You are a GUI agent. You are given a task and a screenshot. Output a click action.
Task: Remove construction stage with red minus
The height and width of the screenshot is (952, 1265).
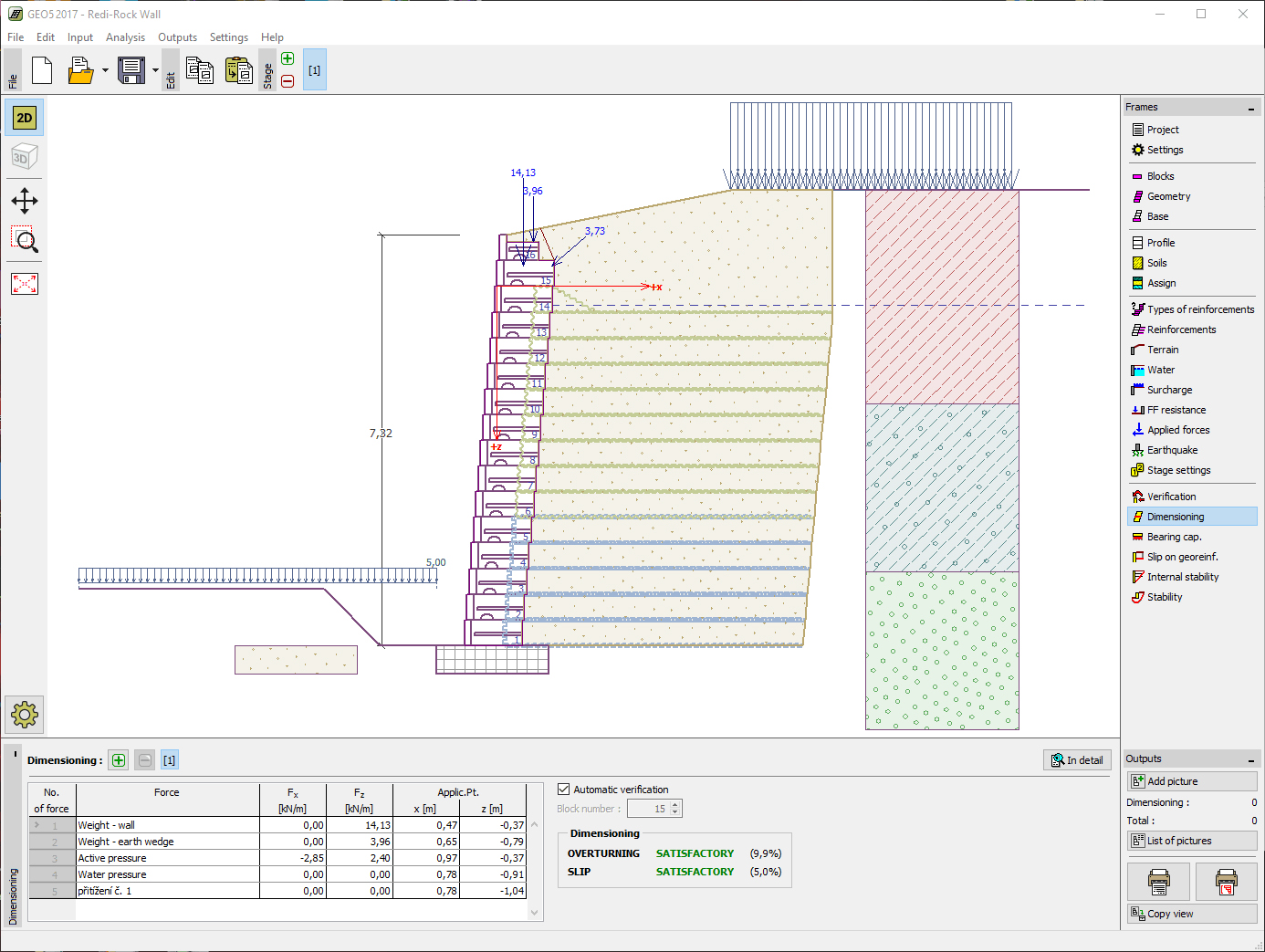pos(287,81)
